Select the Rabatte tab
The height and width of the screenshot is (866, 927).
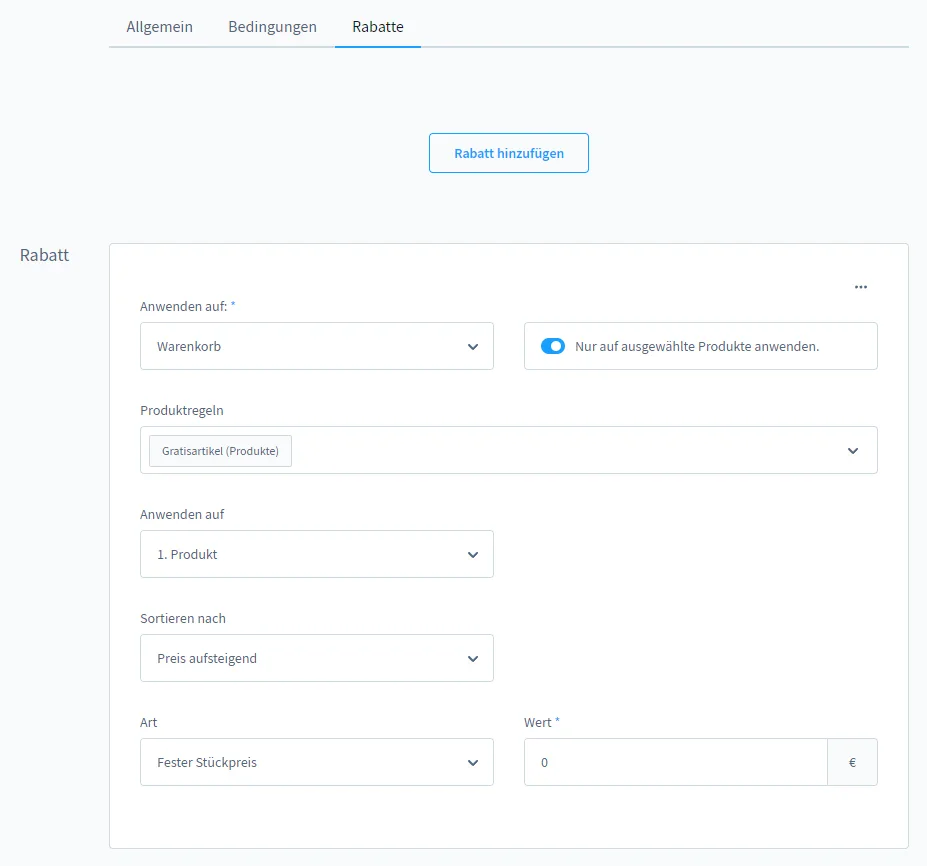(x=378, y=27)
